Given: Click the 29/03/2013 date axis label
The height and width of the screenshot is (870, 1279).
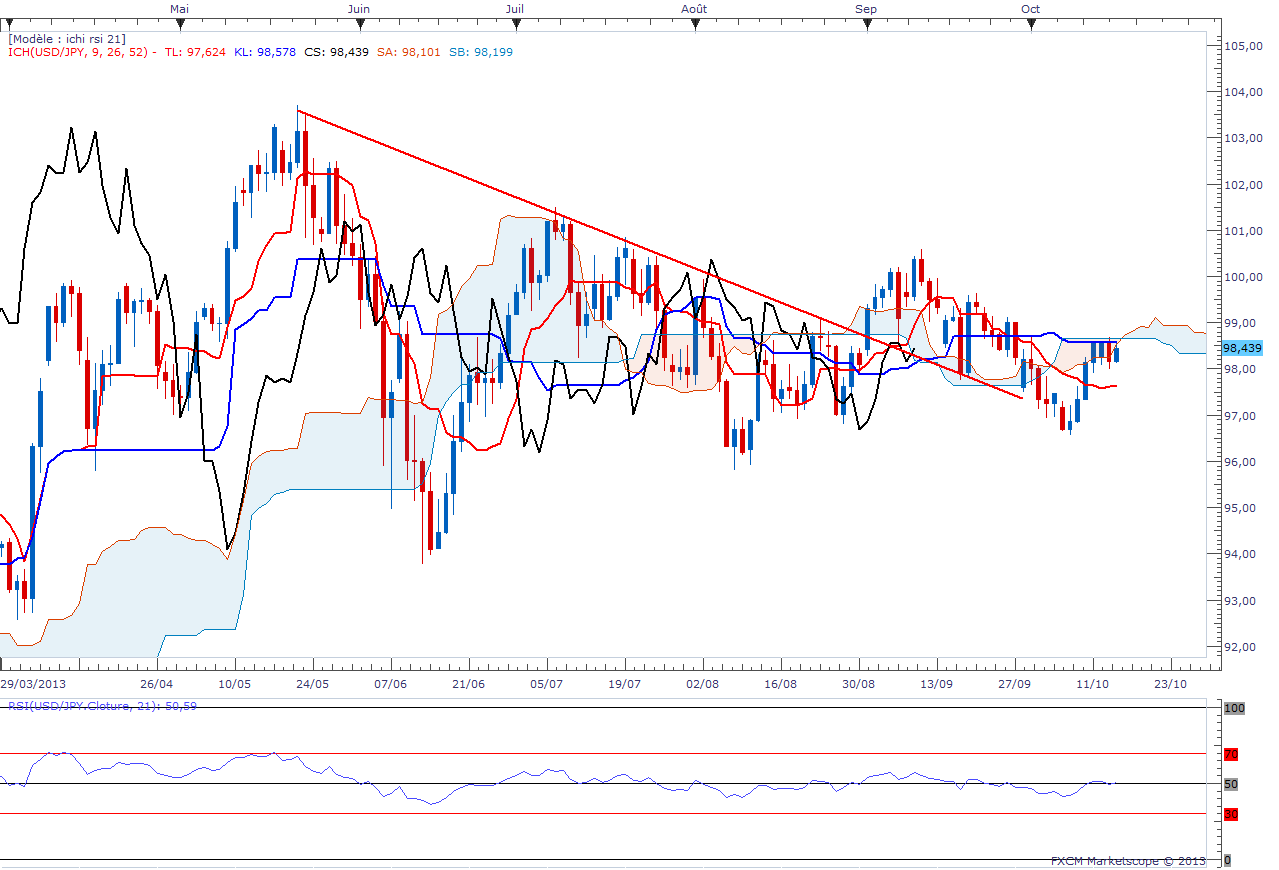Looking at the screenshot, I should tap(35, 683).
